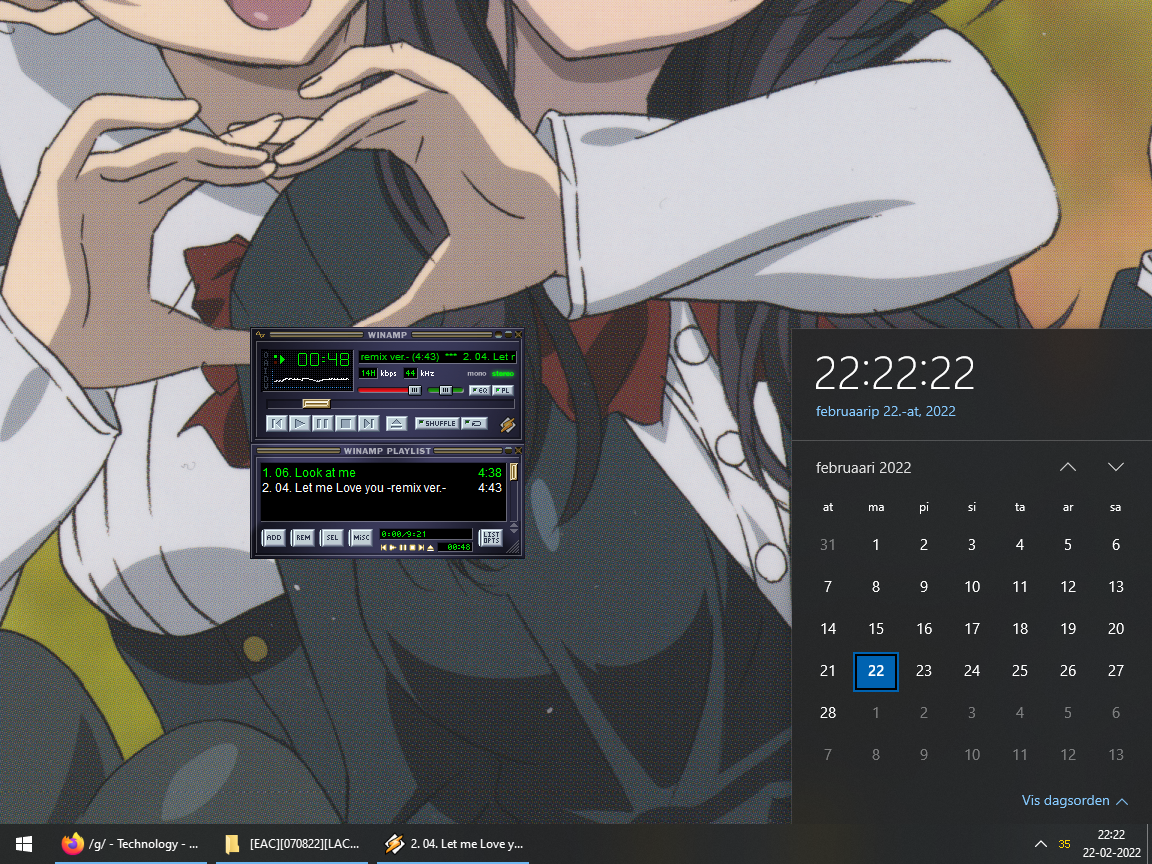Click the playlist mini Stop button
The height and width of the screenshot is (864, 1152).
412,547
